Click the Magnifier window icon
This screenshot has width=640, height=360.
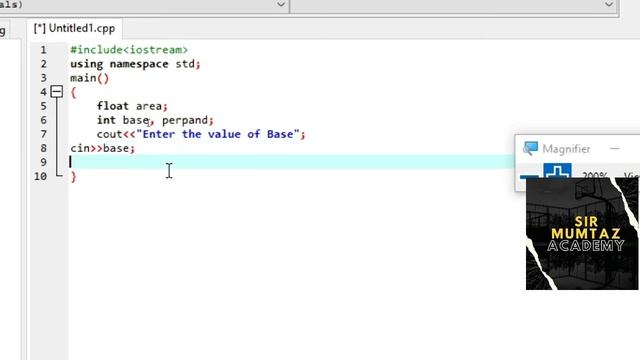[x=530, y=149]
